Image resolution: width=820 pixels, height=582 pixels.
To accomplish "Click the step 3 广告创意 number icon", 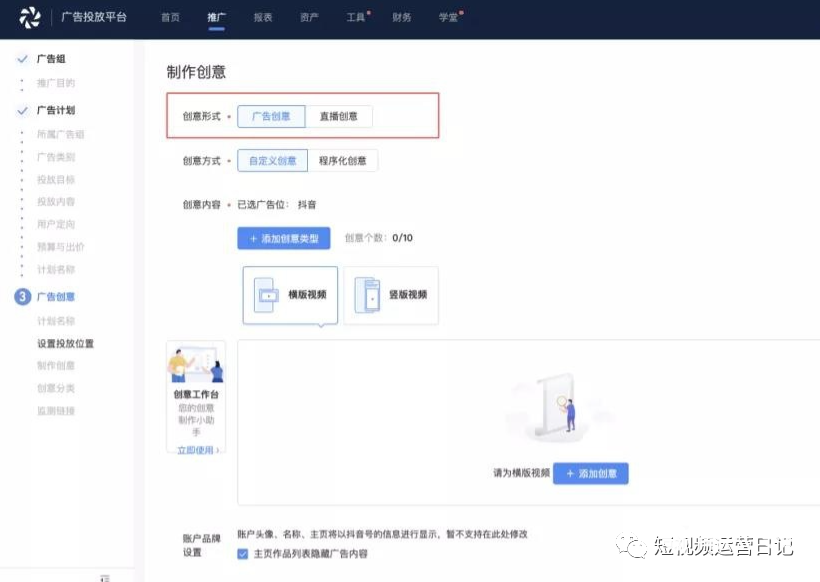I will (x=22, y=297).
